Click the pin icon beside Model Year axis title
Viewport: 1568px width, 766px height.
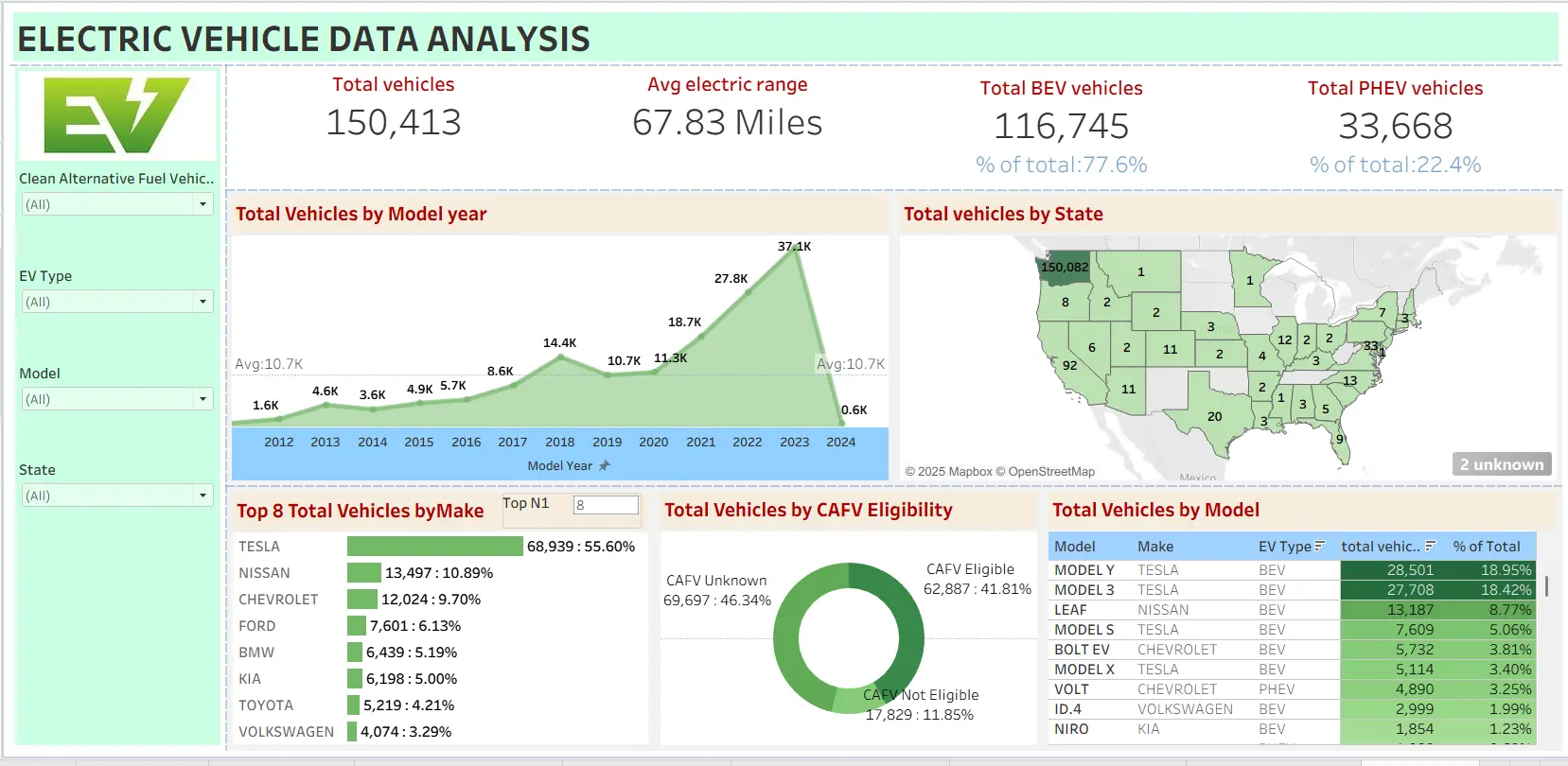point(605,465)
